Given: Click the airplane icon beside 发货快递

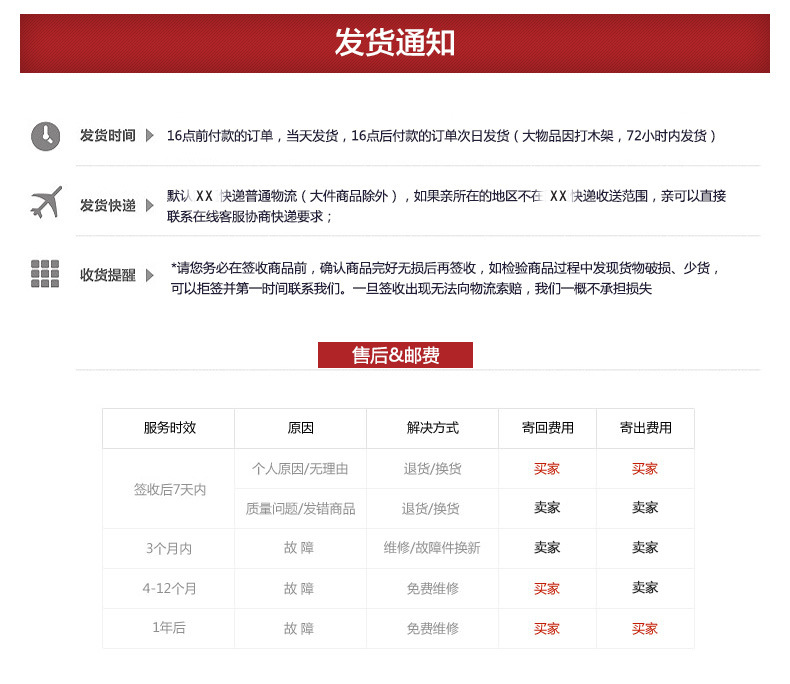Looking at the screenshot, I should [x=46, y=202].
